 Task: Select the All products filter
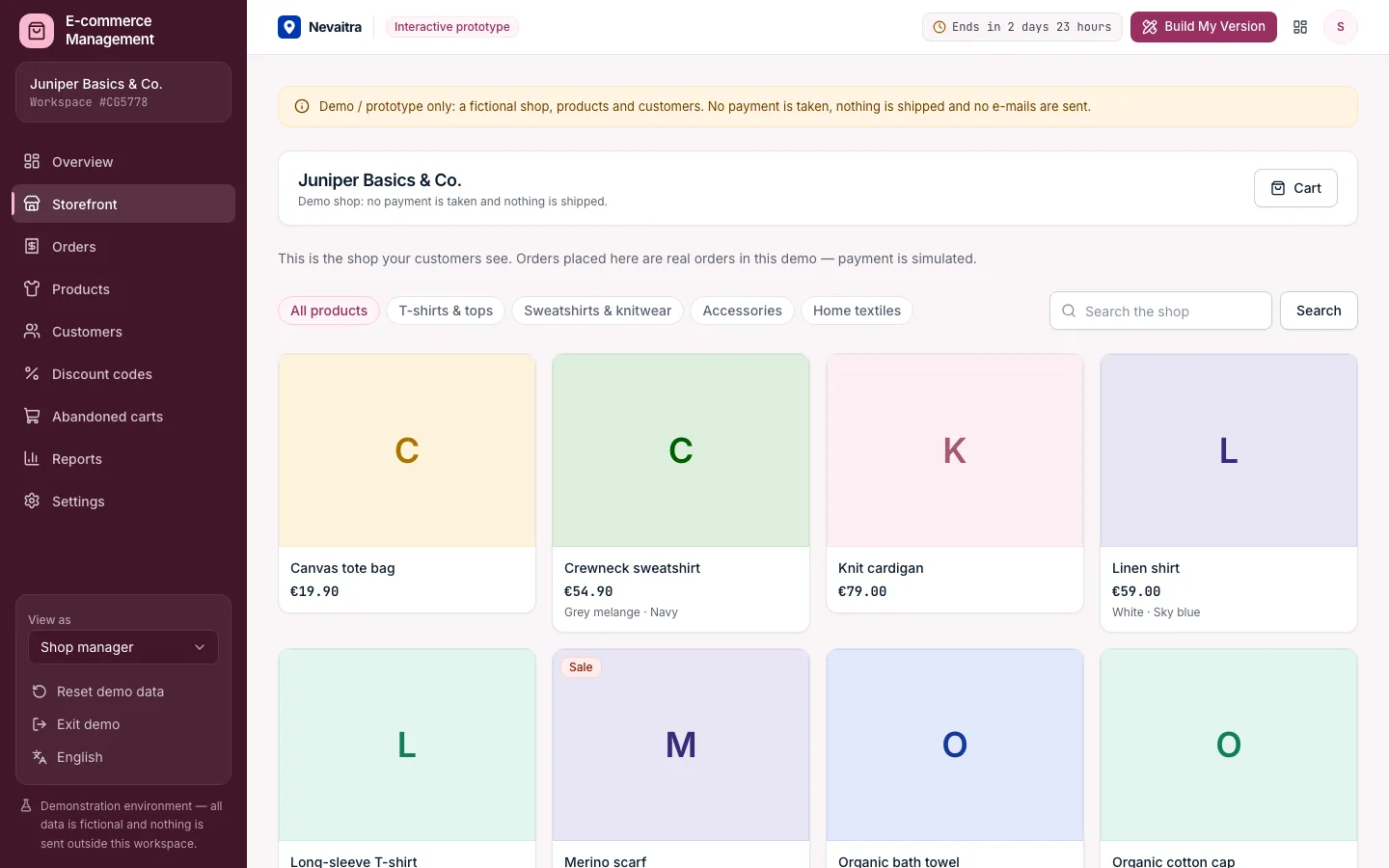click(x=329, y=311)
